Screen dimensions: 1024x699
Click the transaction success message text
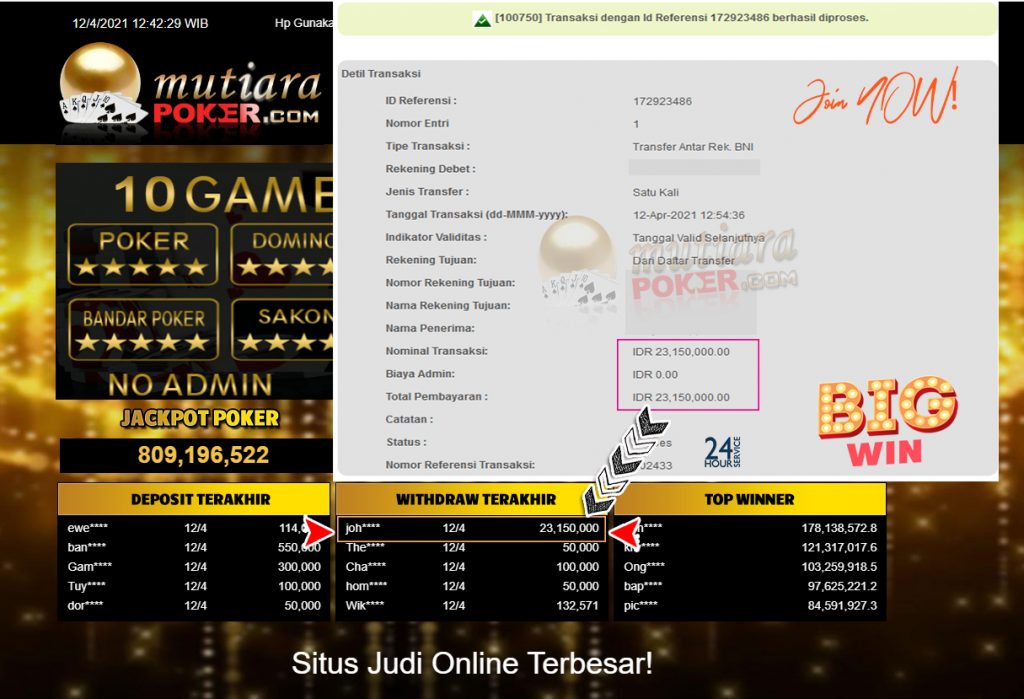(682, 18)
